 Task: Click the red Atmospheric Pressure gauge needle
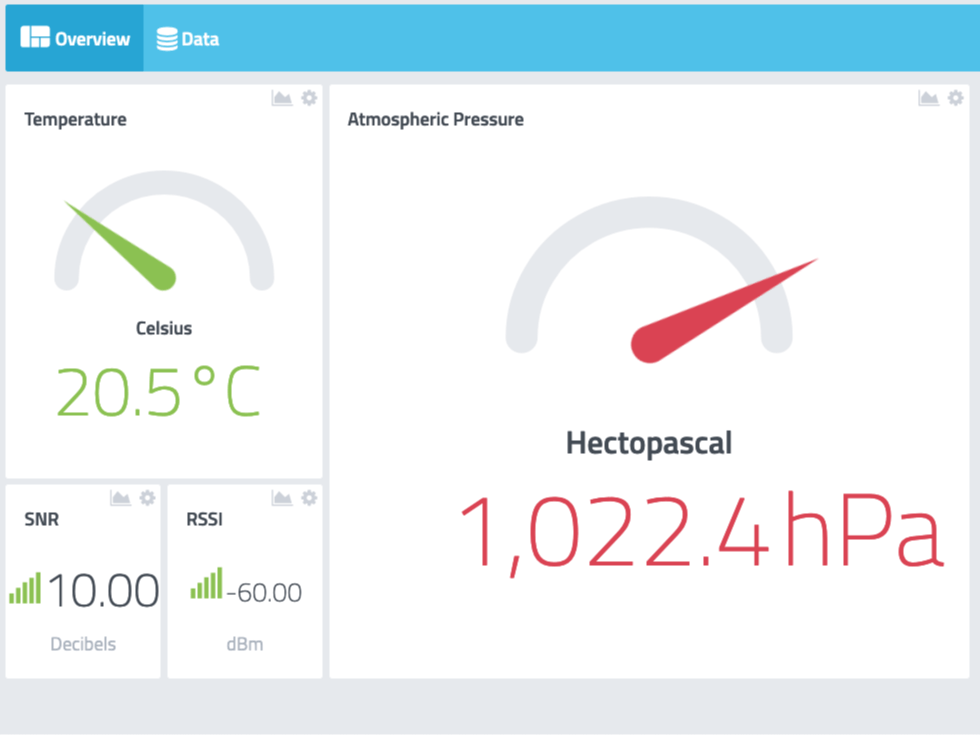pos(724,311)
